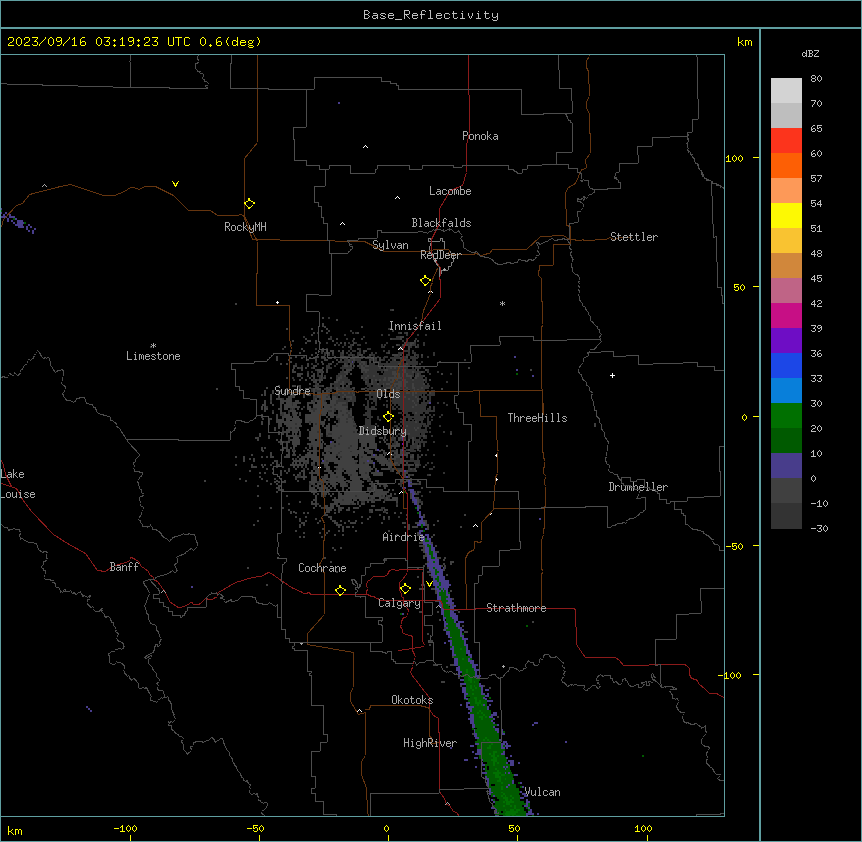The image size is (862, 842).
Task: Click the yellow diamond marker below Cochrane
Action: (340, 590)
